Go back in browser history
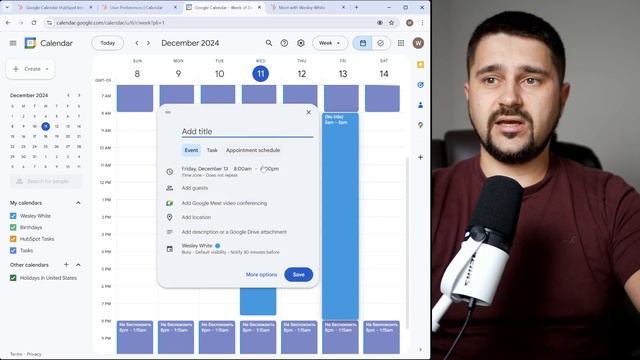 click(9, 23)
